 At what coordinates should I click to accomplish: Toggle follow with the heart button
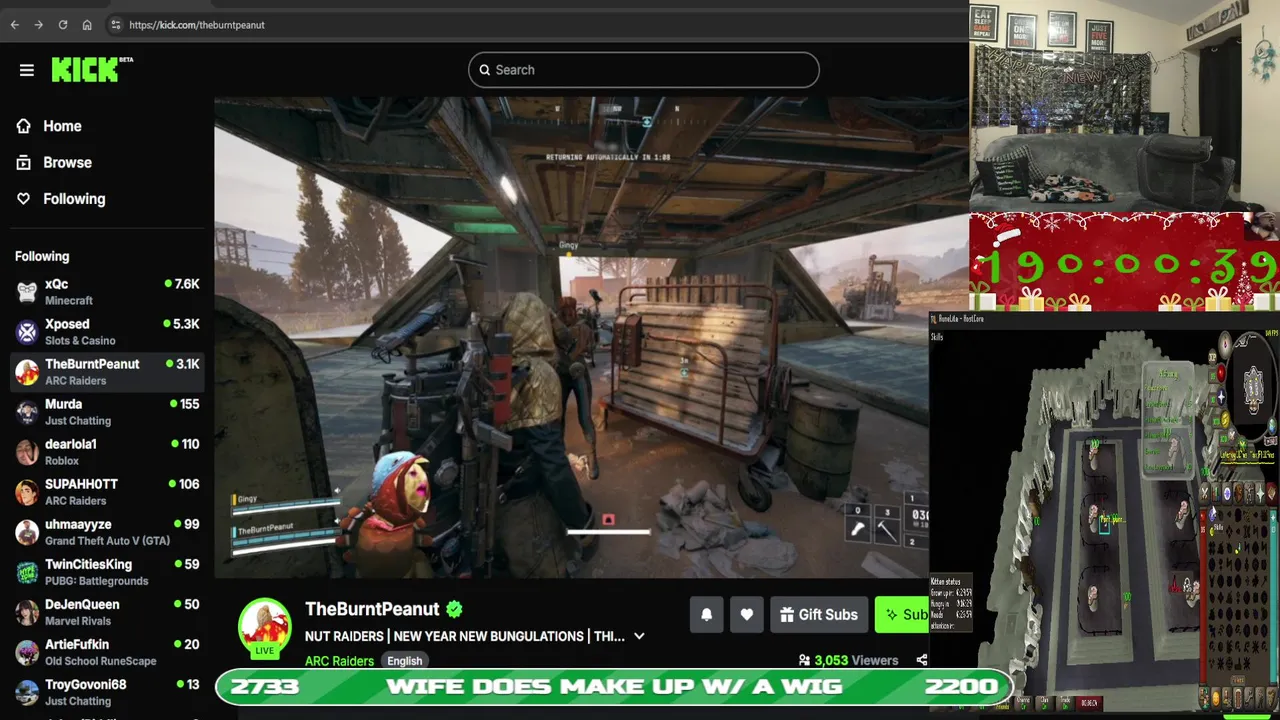click(x=746, y=615)
